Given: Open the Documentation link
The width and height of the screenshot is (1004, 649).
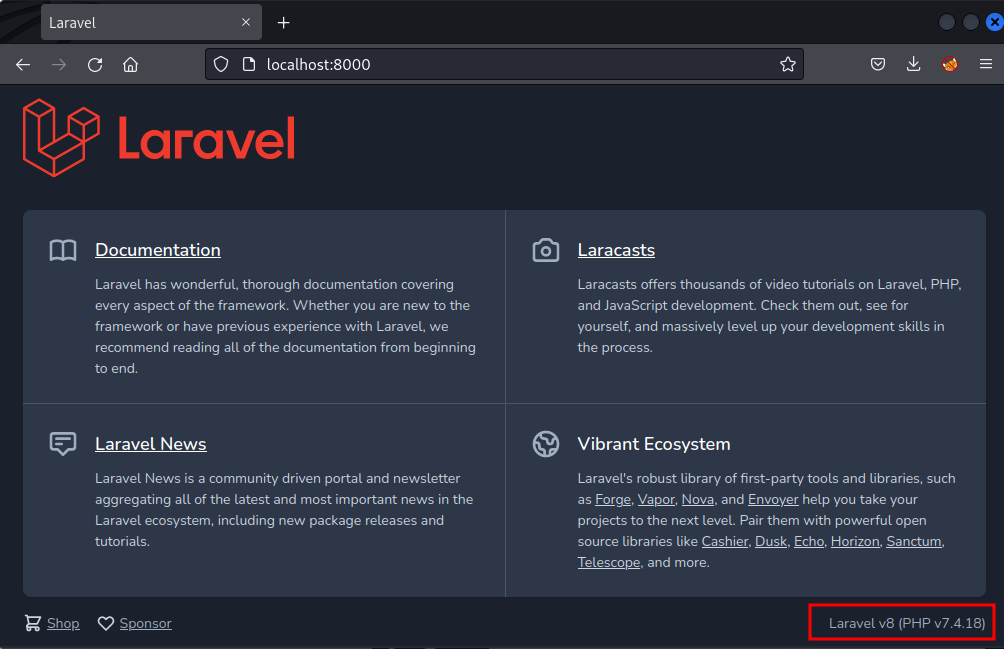Looking at the screenshot, I should [x=158, y=250].
